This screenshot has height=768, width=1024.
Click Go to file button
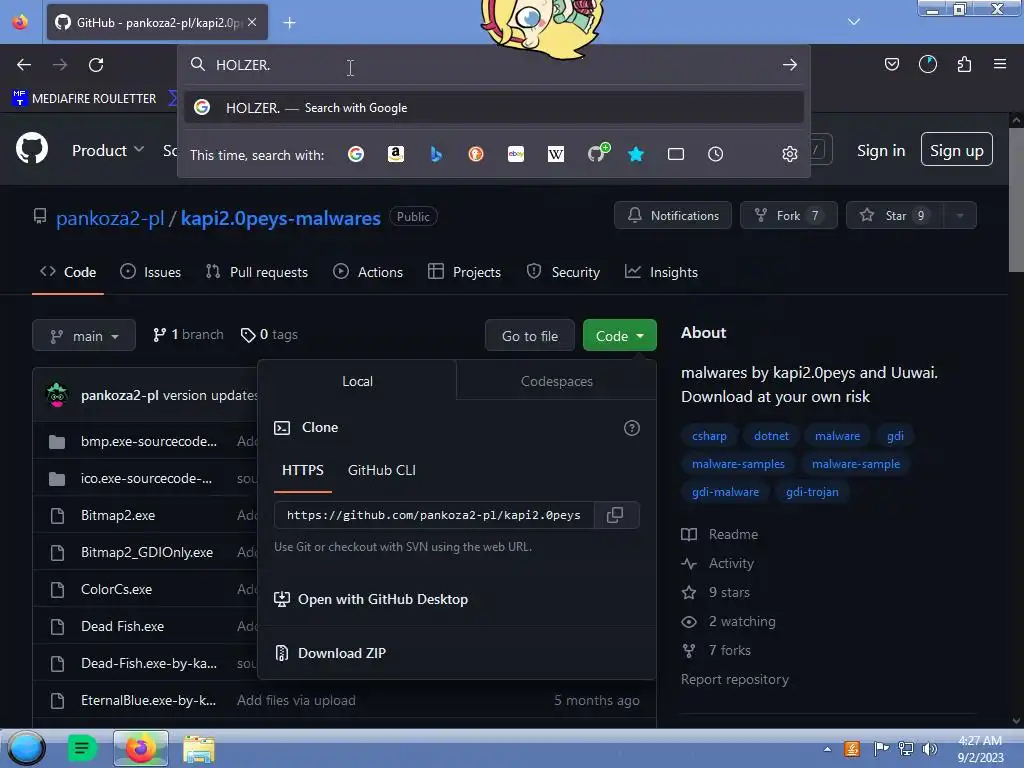pos(530,336)
